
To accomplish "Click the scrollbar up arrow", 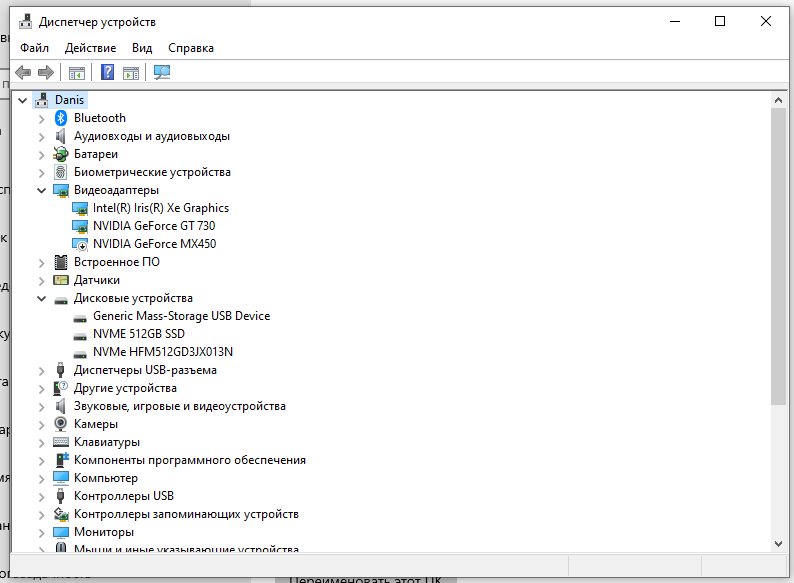I will pos(778,100).
